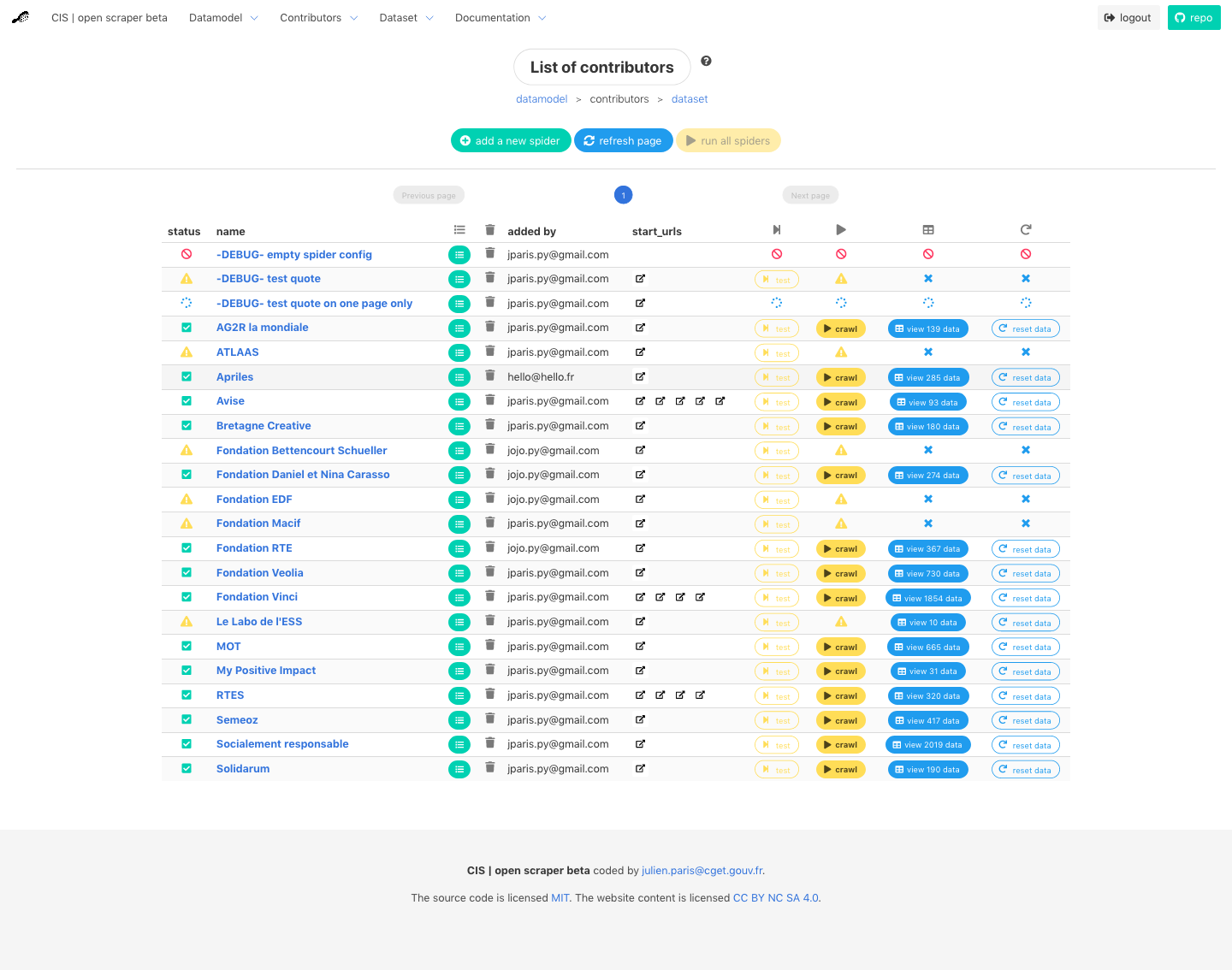1232x970 pixels.
Task: Open start URL icon for My Positive Impact
Action: click(x=640, y=671)
